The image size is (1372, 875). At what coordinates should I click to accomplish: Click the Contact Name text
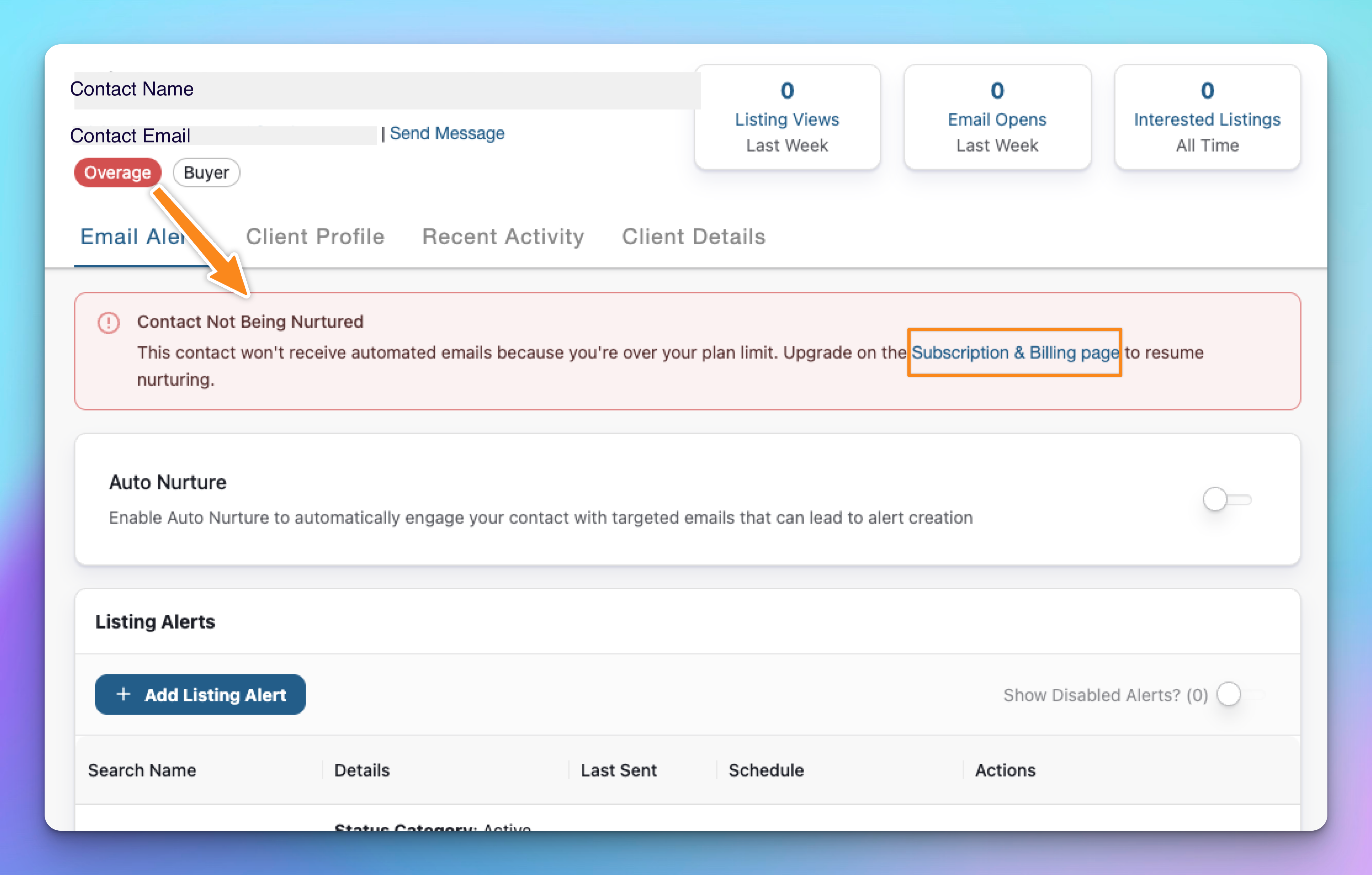pyautogui.click(x=132, y=89)
